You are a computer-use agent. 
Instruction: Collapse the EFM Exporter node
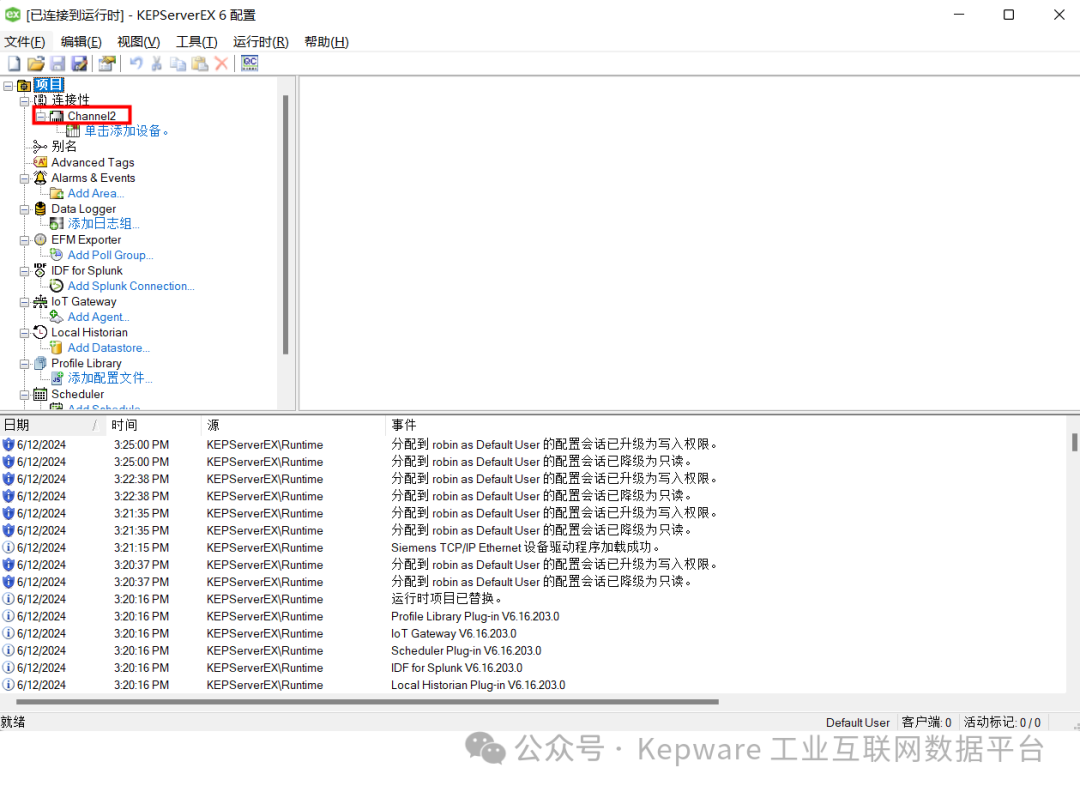[x=24, y=240]
